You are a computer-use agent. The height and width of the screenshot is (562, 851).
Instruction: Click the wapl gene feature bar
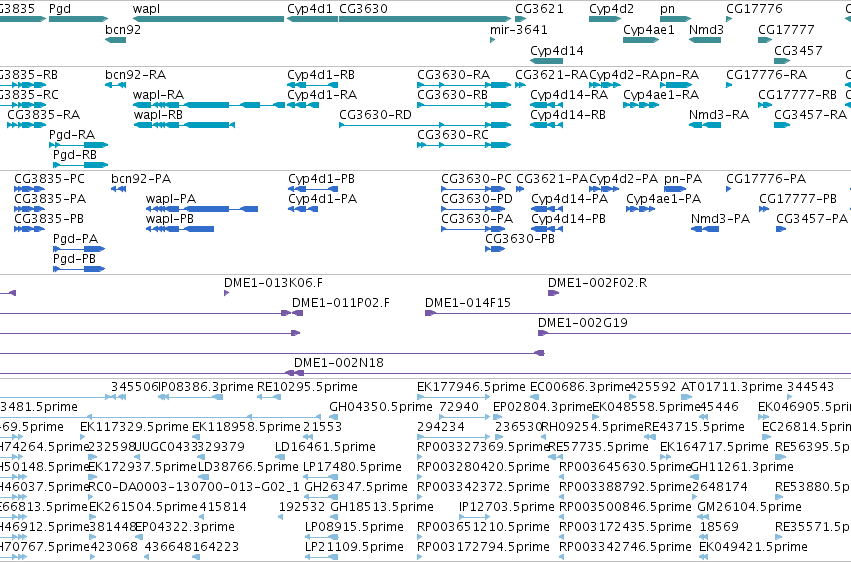(x=208, y=19)
